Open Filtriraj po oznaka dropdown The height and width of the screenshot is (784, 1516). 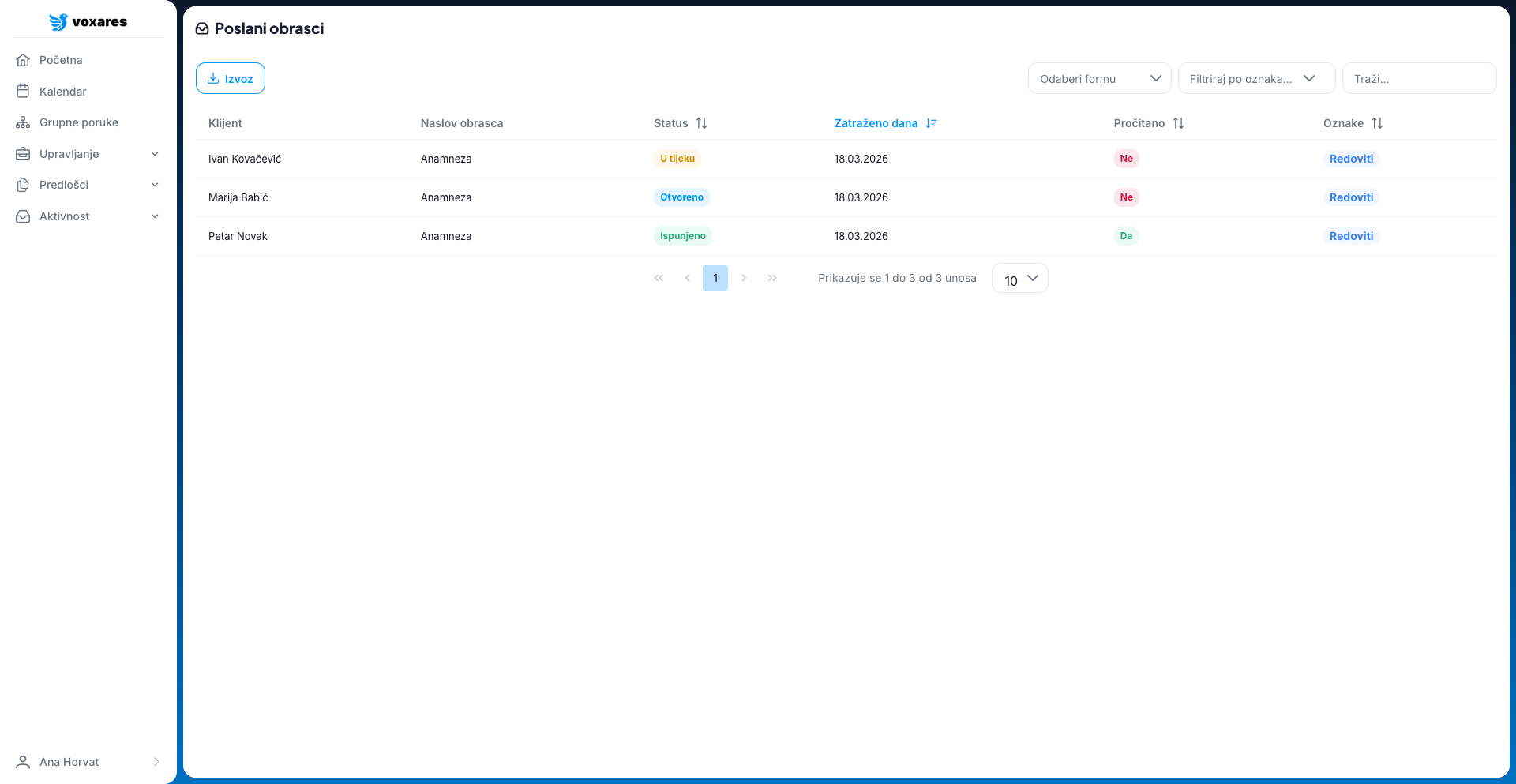(1255, 79)
